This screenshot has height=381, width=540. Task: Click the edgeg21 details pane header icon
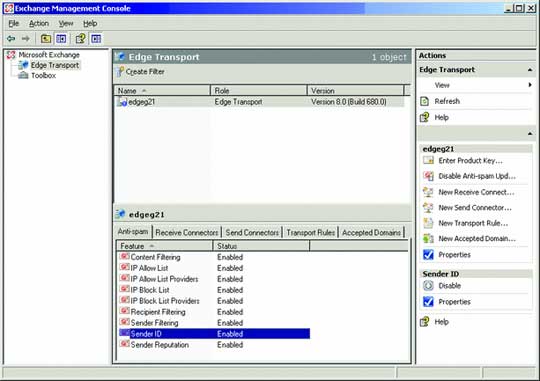120,214
